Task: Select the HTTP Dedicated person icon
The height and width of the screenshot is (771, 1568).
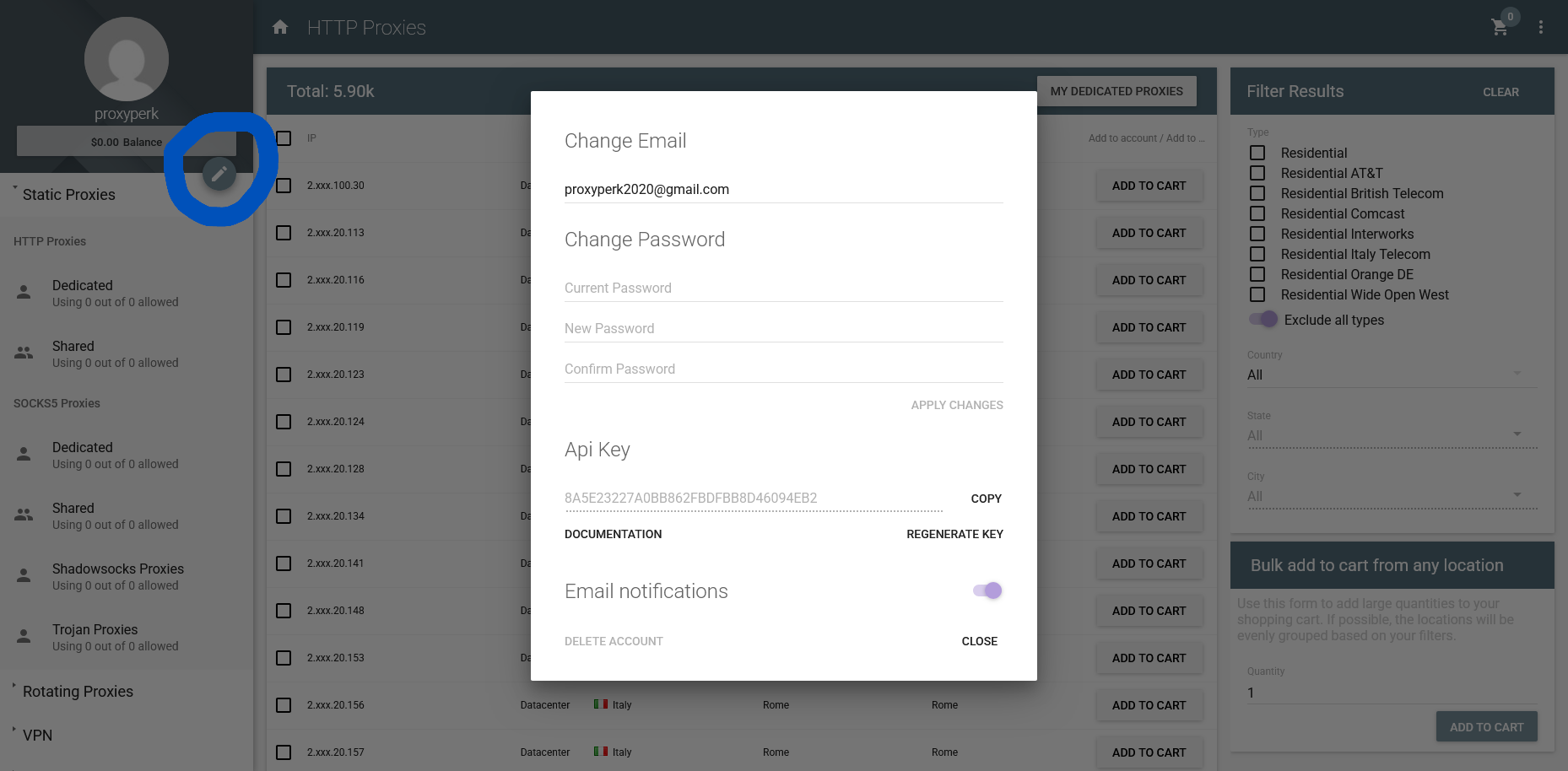Action: click(24, 293)
